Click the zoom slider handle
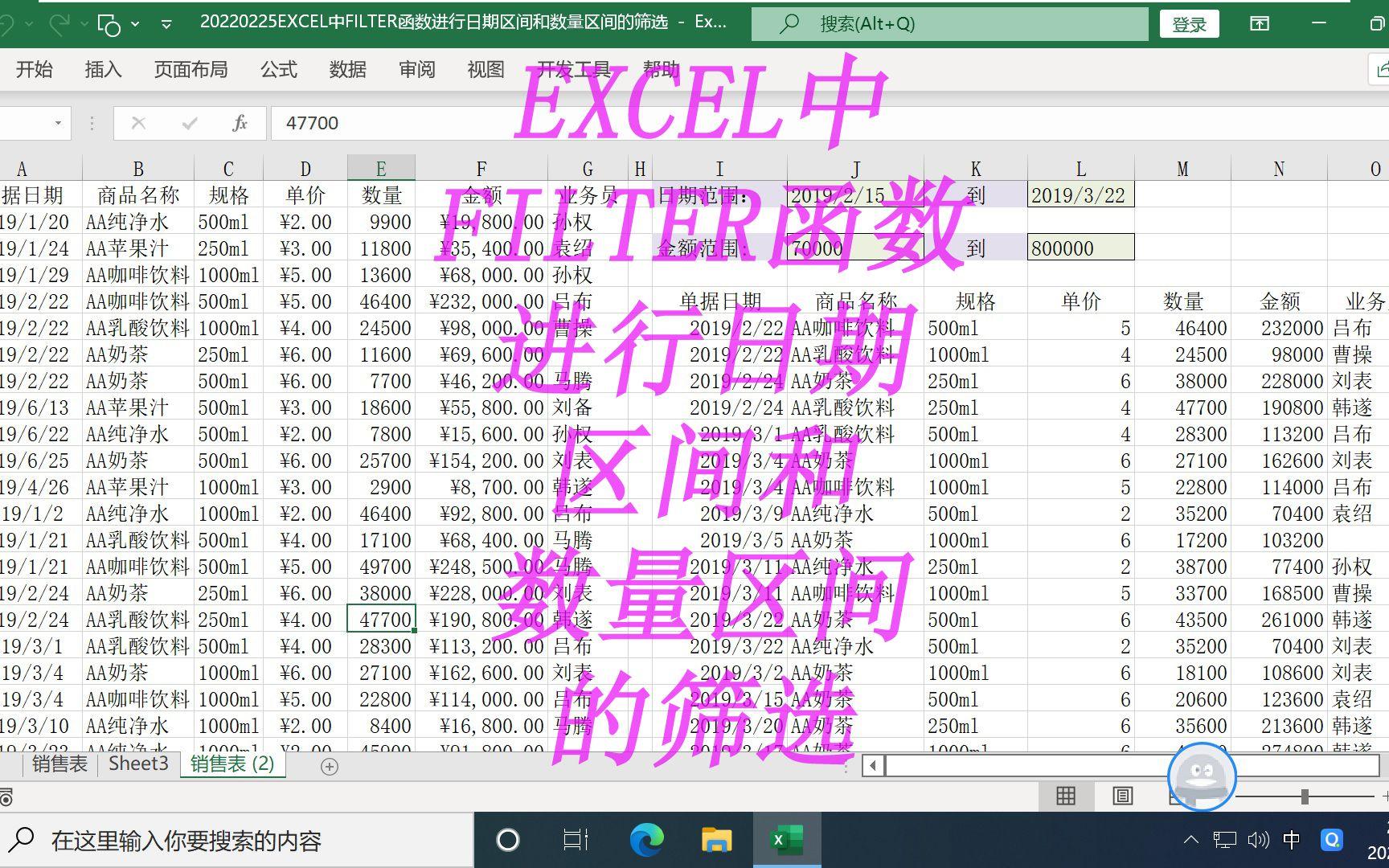This screenshot has width=1389, height=868. click(x=1305, y=796)
